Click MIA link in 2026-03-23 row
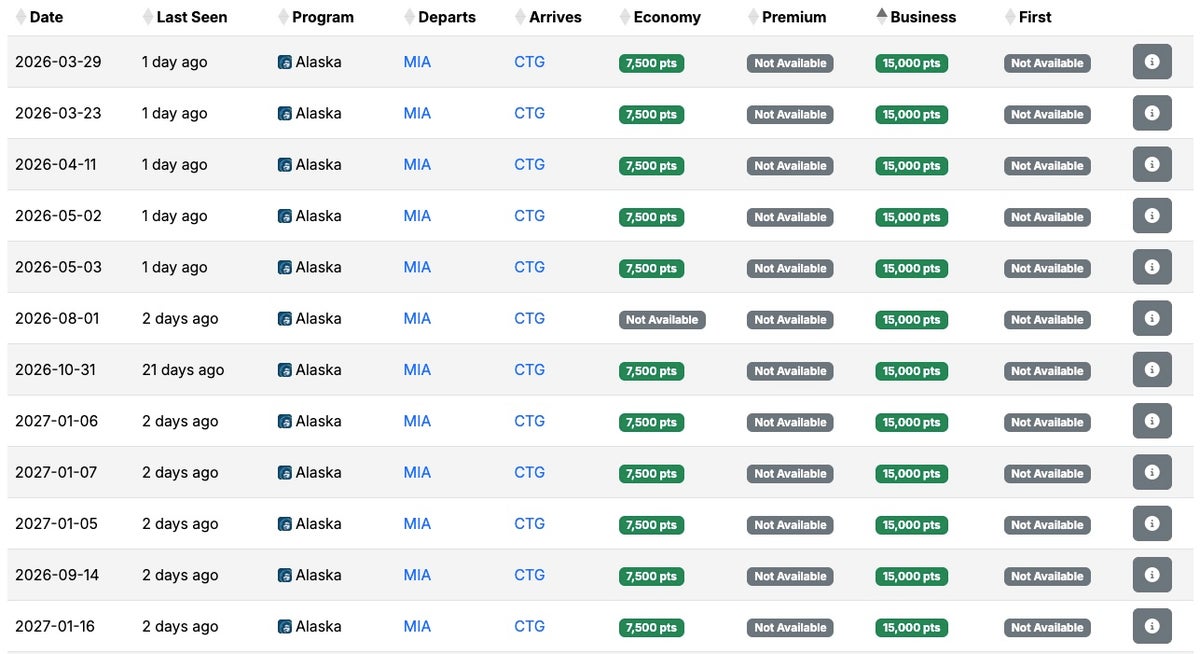 pos(417,113)
